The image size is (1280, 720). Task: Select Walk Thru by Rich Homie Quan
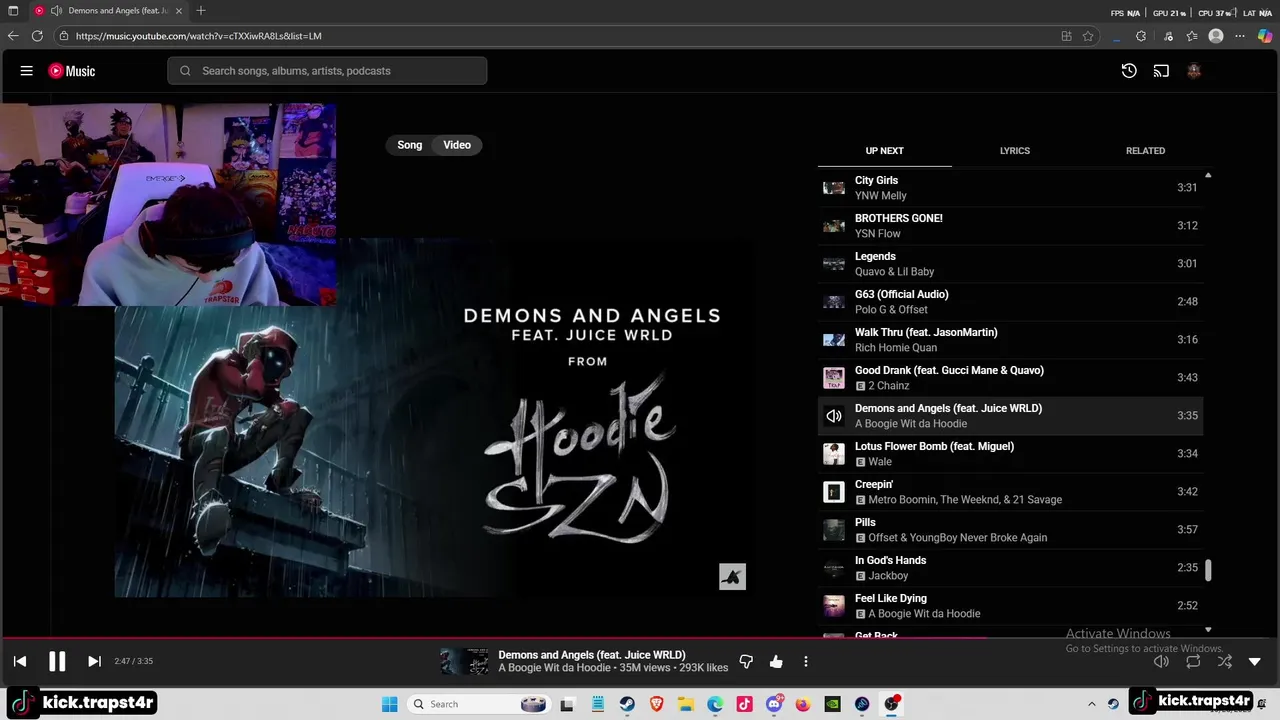[1010, 340]
